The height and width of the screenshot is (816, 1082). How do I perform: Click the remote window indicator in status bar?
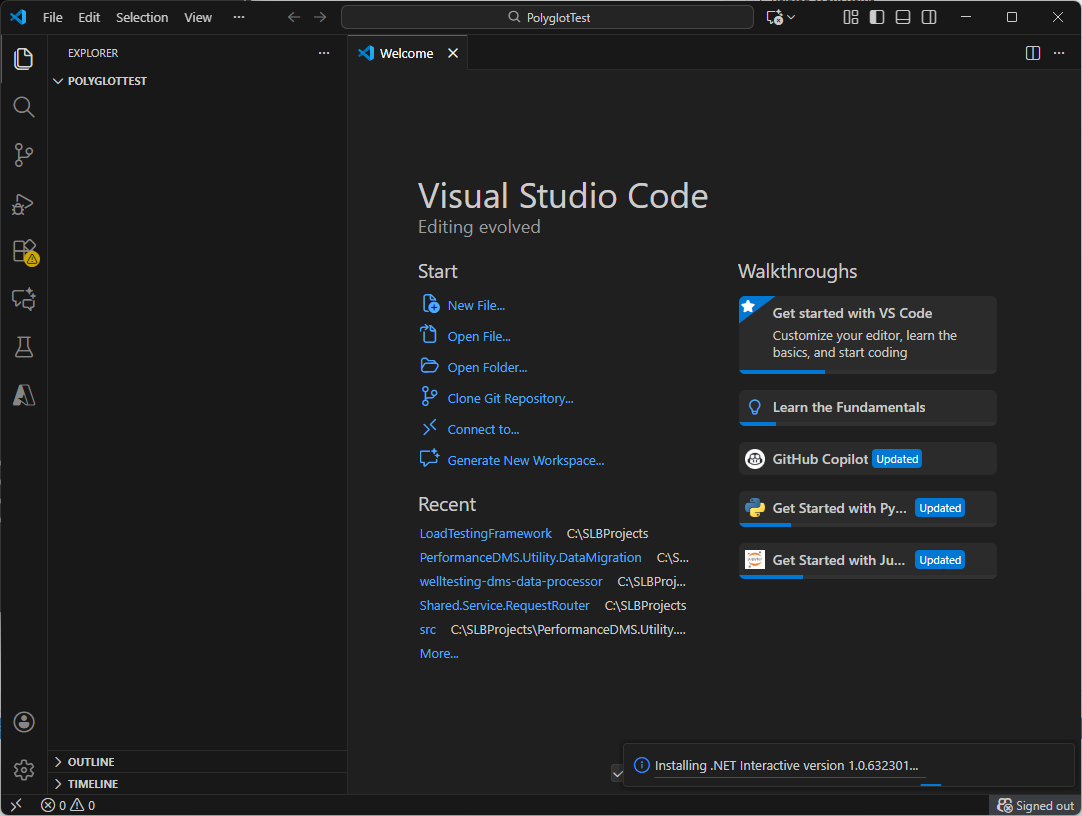pyautogui.click(x=16, y=805)
